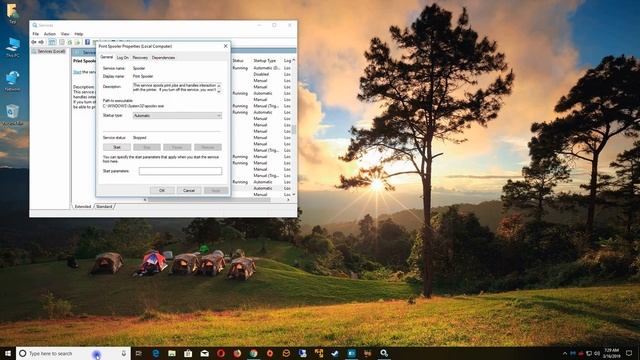Open the Mail app from the taskbar
Screen dimensions: 640x360
[x=204, y=353]
